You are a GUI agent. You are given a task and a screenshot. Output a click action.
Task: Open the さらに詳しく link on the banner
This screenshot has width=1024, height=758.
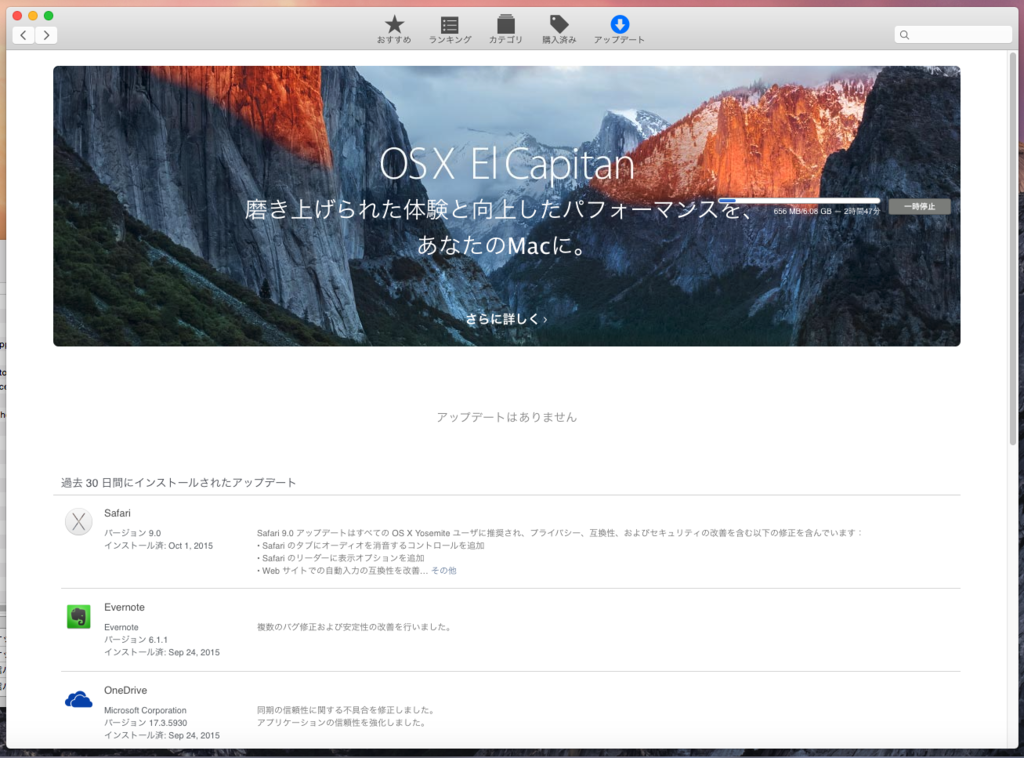tap(507, 319)
